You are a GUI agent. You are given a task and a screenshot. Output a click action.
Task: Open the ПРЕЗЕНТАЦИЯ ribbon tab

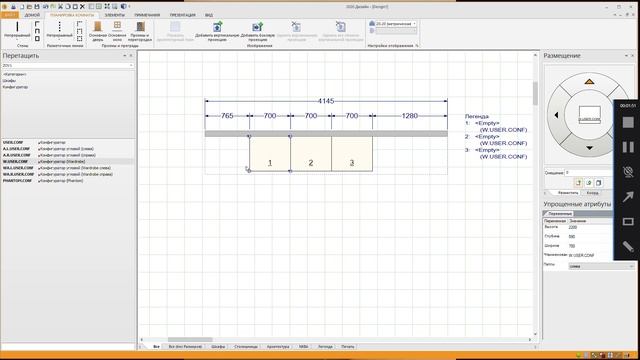(x=182, y=15)
